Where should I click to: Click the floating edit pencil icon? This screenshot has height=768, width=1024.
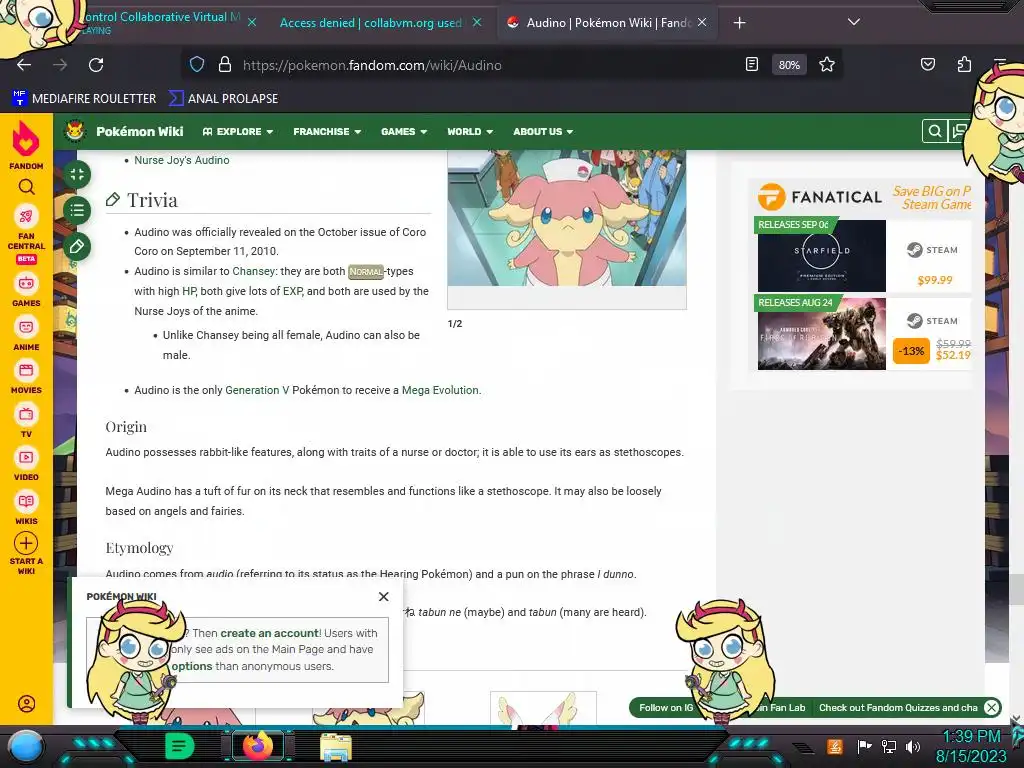pos(77,246)
